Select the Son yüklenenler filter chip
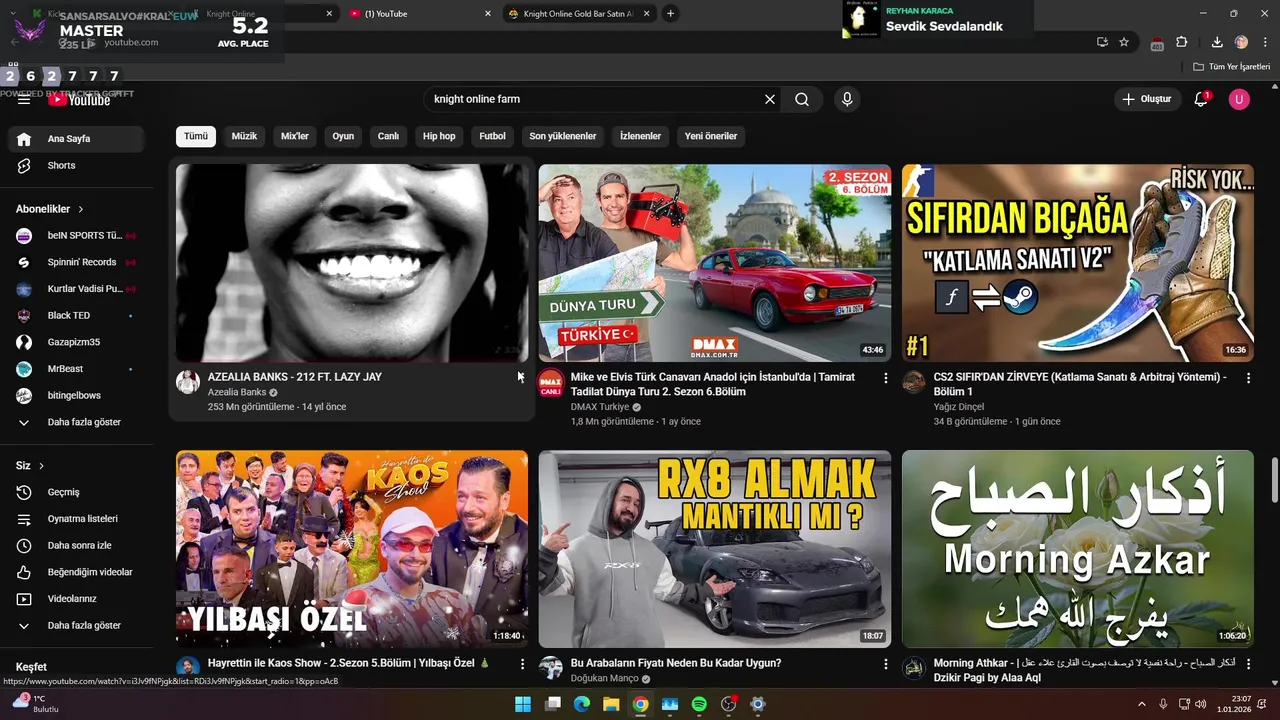 point(563,136)
